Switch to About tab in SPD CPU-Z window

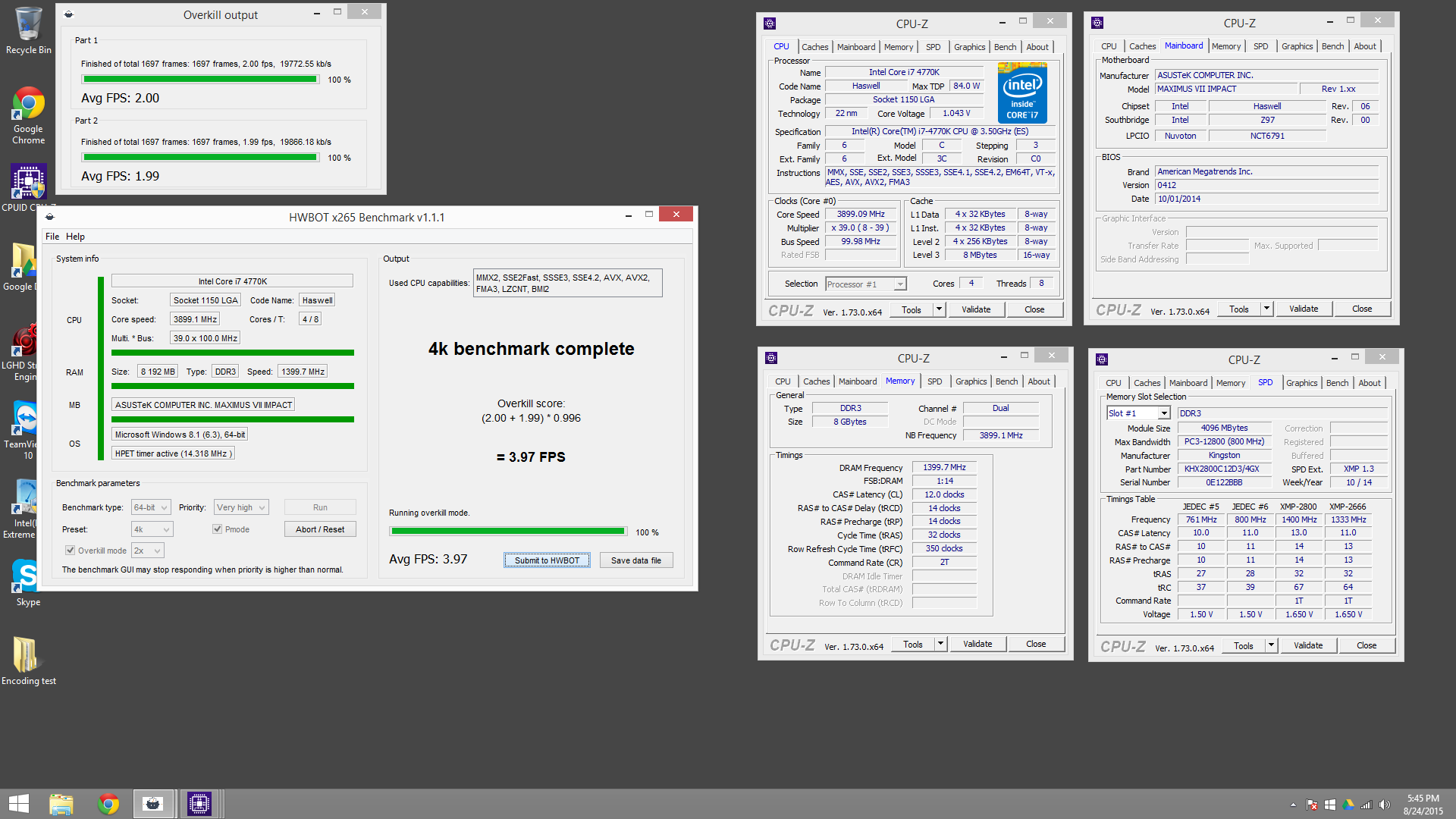tap(1370, 383)
